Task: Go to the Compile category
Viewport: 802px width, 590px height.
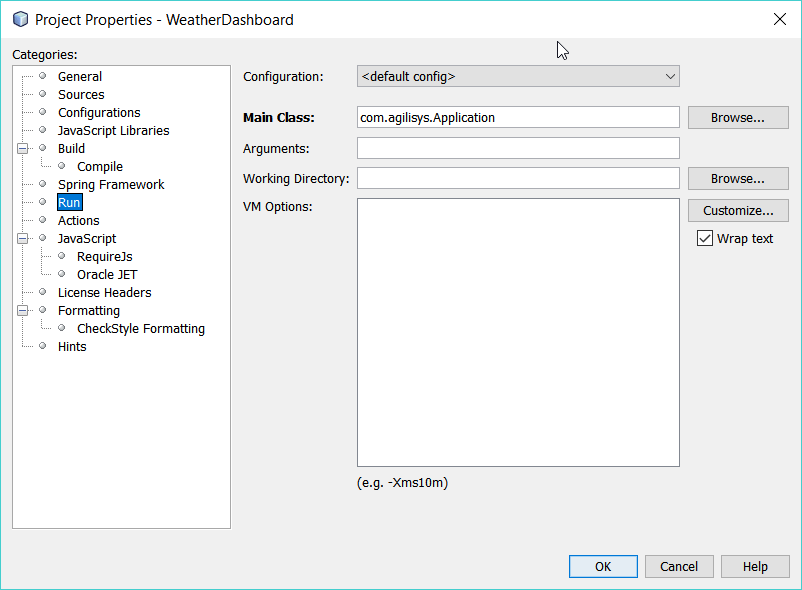Action: coord(100,167)
